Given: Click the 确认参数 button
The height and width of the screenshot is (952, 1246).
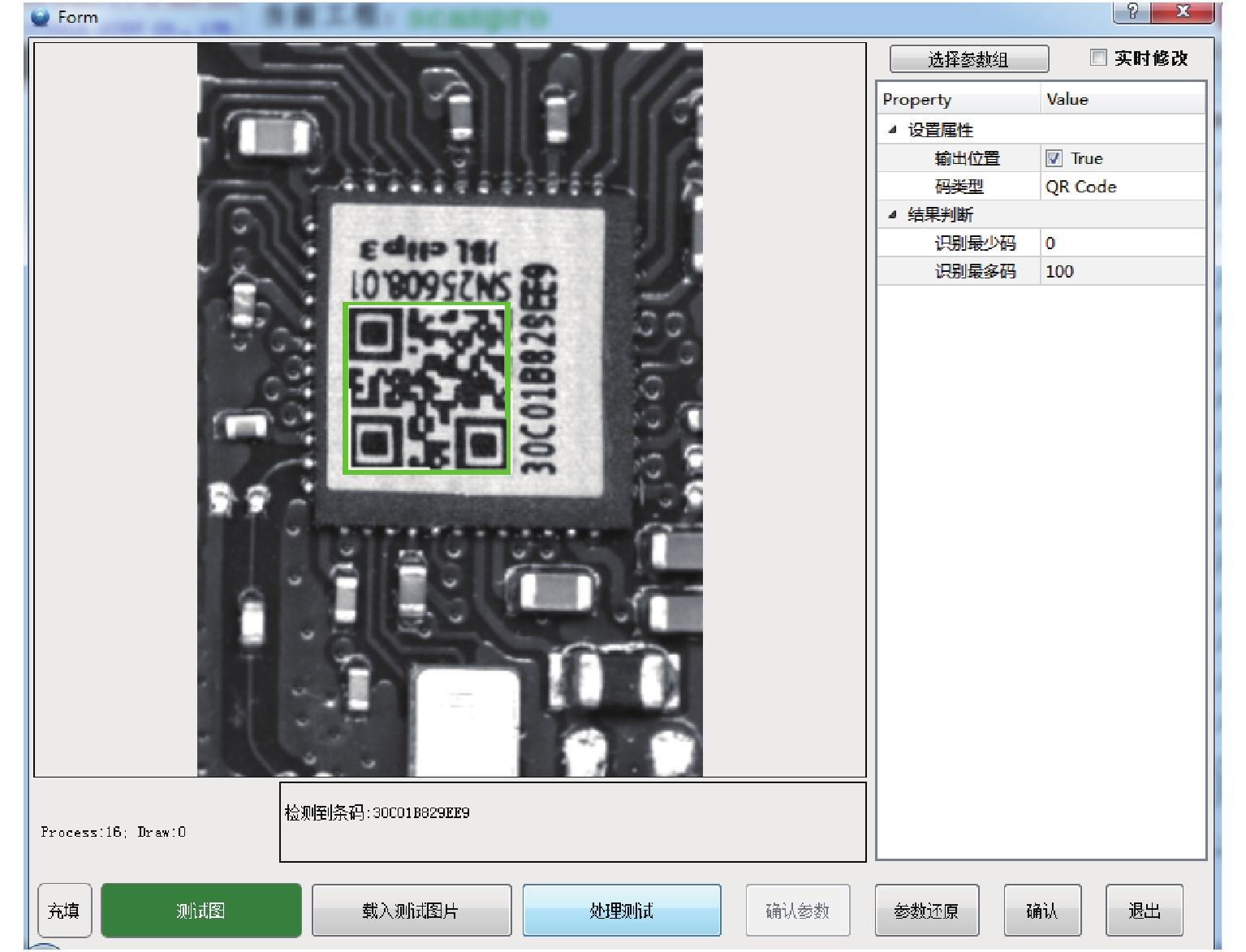Looking at the screenshot, I should point(798,911).
